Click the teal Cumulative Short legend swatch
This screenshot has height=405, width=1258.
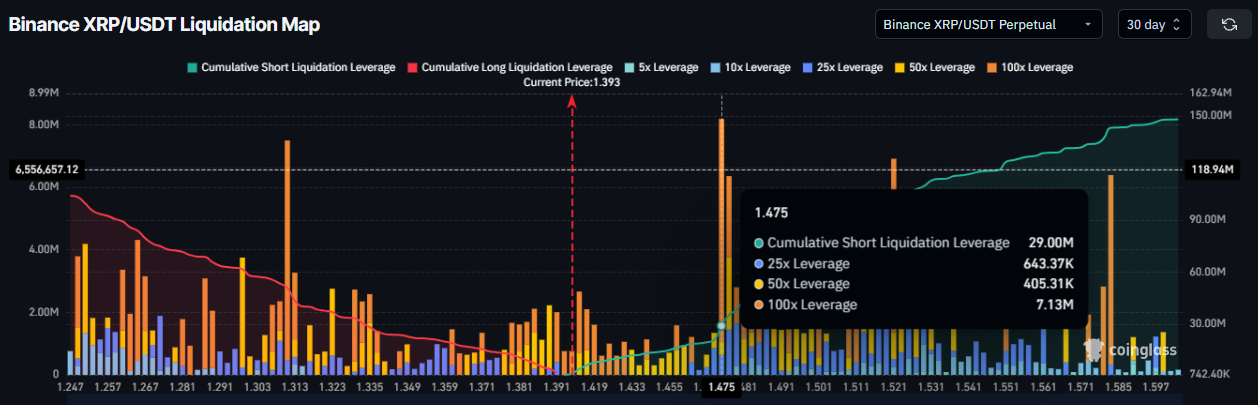tap(190, 68)
